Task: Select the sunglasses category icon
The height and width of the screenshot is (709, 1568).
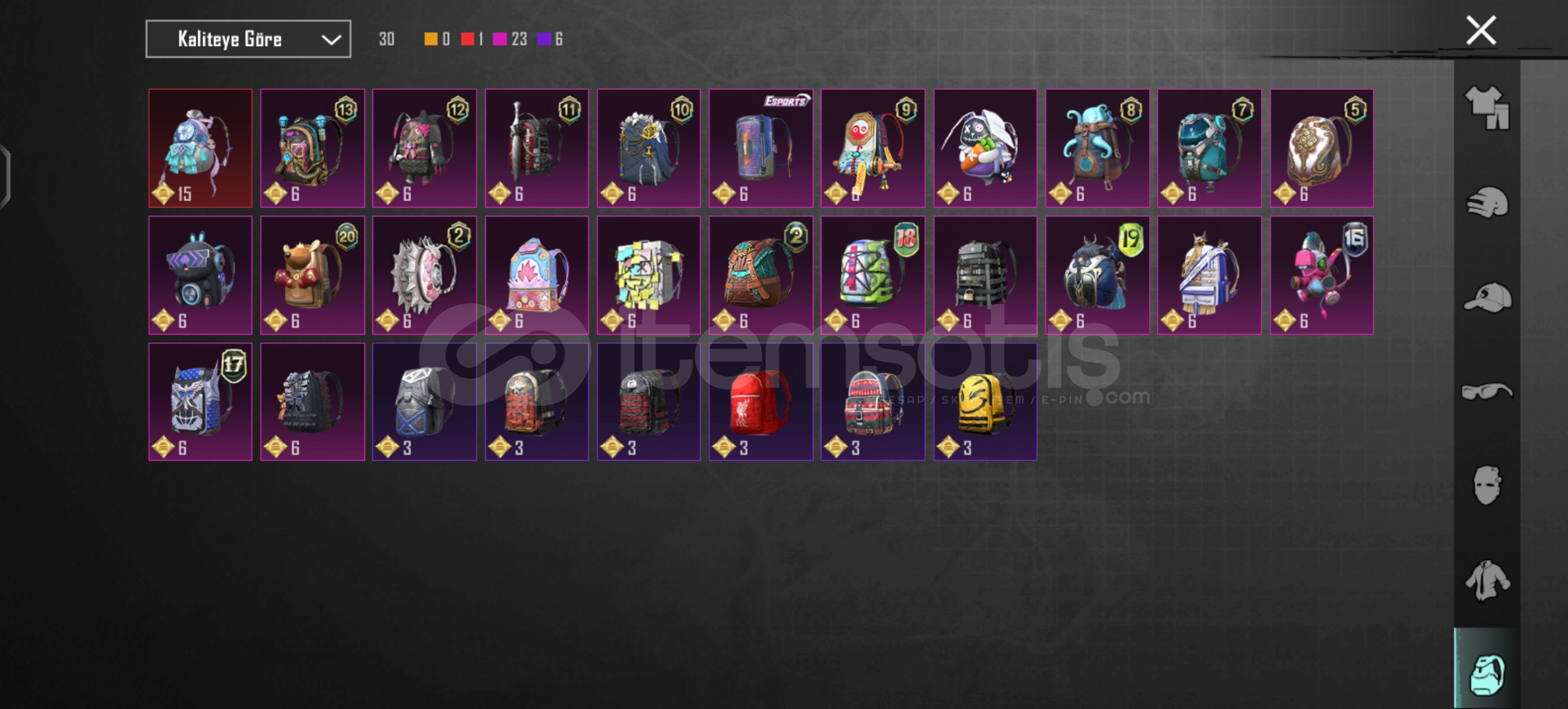Action: [1487, 392]
